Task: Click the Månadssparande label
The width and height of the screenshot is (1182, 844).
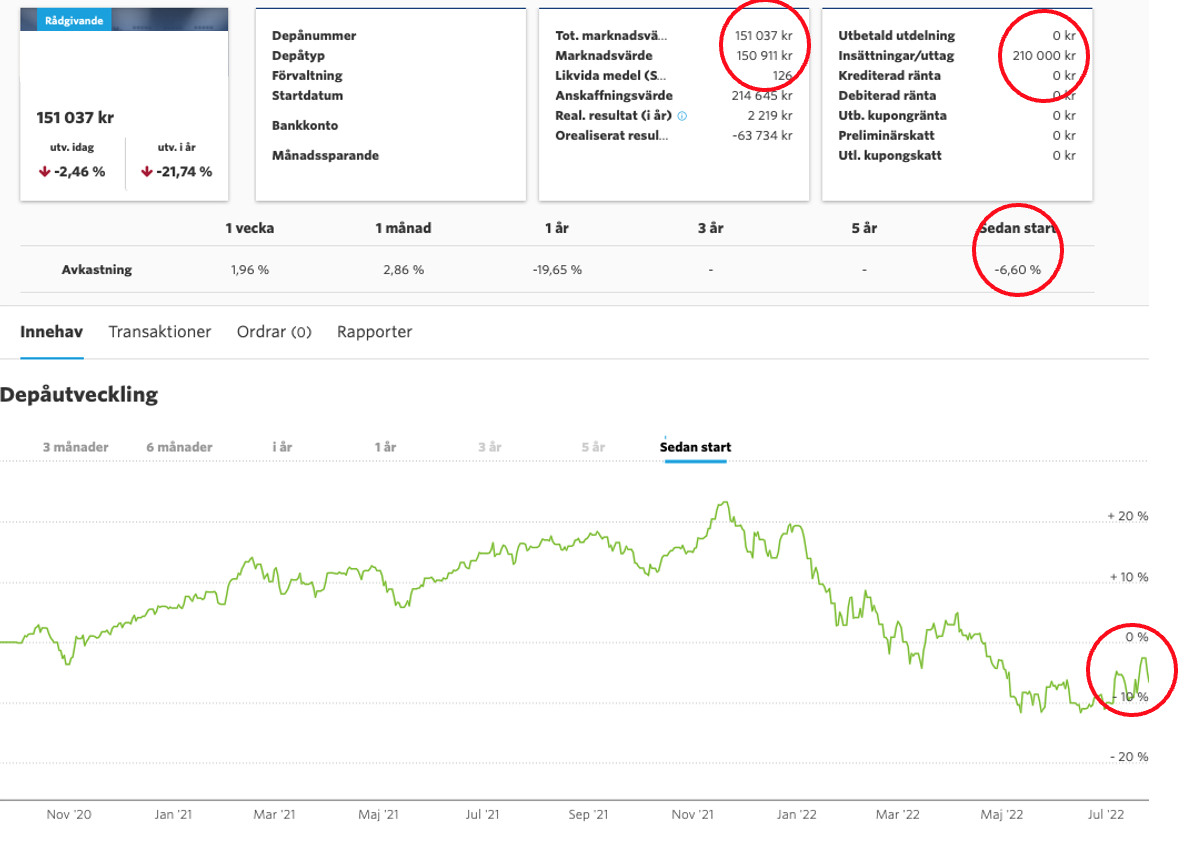Action: click(325, 156)
